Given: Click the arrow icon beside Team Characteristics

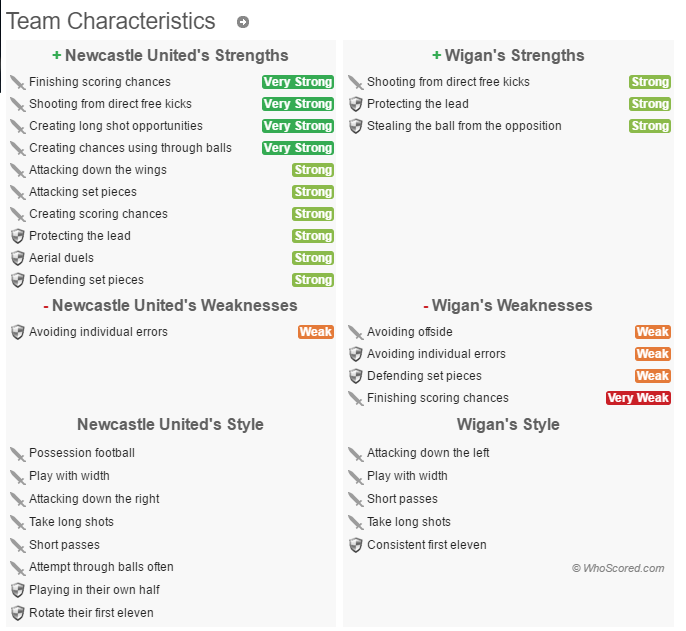Looking at the screenshot, I should [243, 22].
